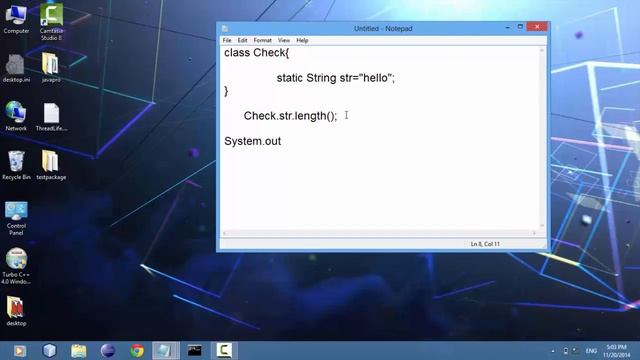Maximize the Notepad window
The width and height of the screenshot is (640, 360).
click(x=520, y=27)
